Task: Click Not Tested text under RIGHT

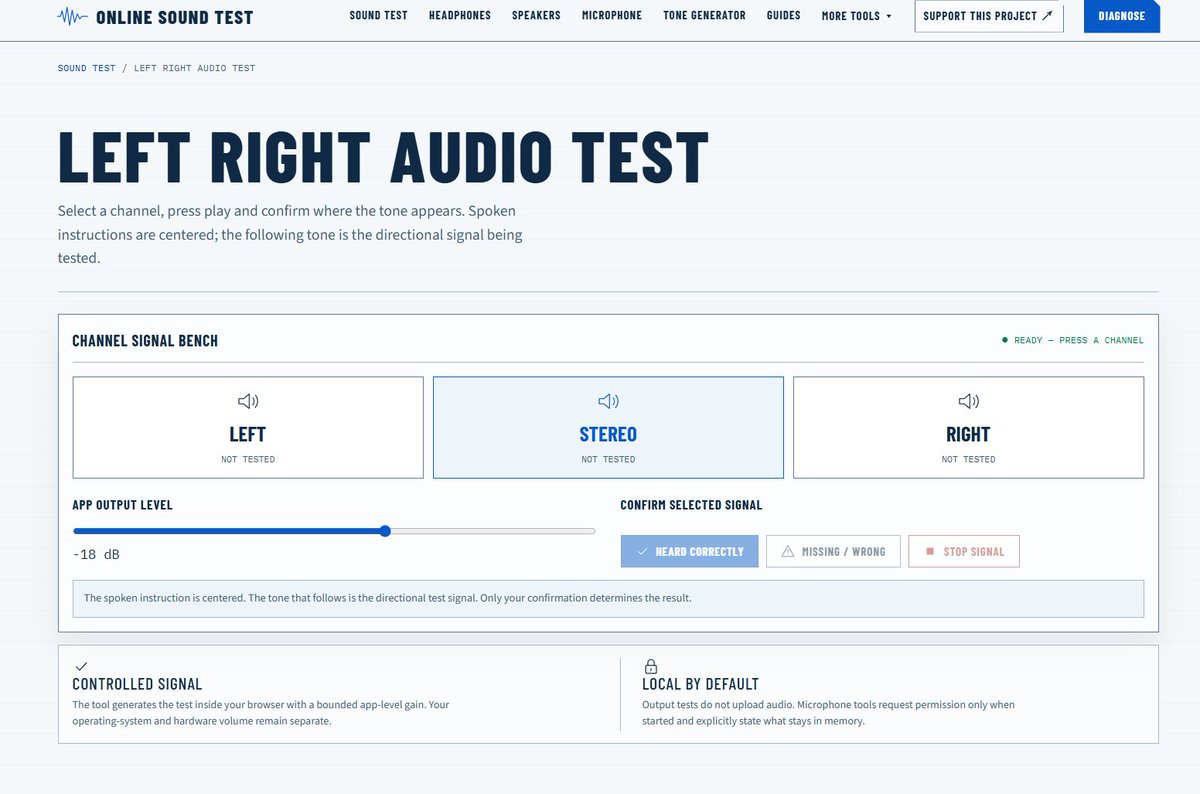Action: coord(968,459)
